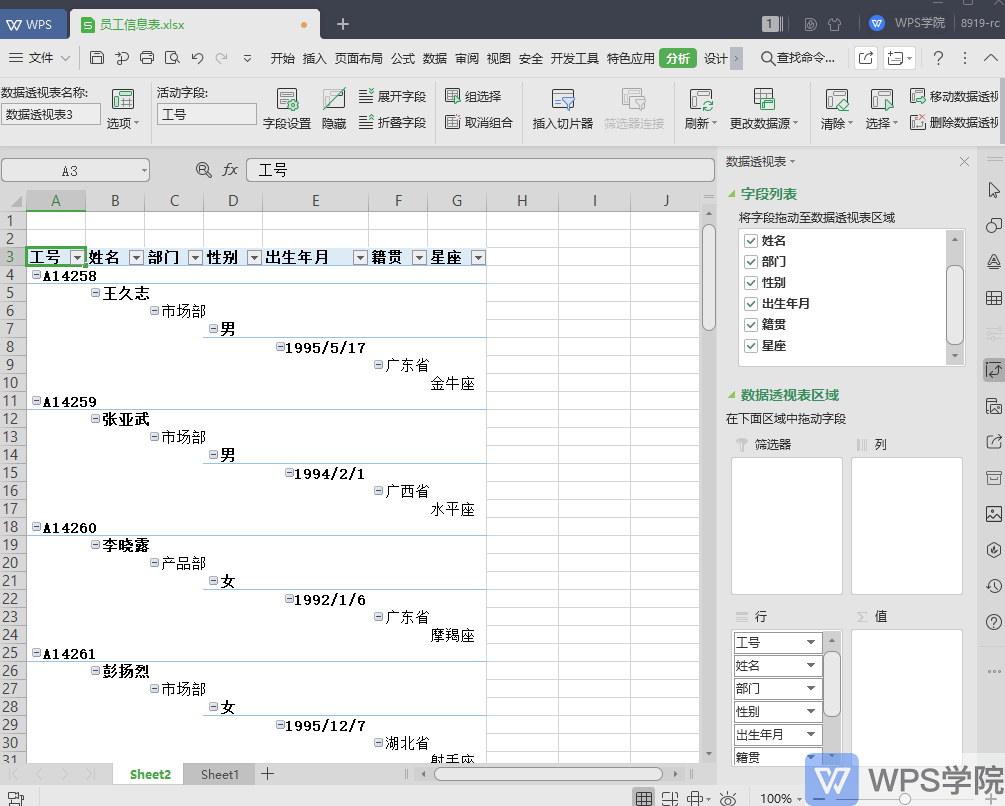Screen dimensions: 1005x806
Task: Click Change Data Source (更改数据源)
Action: 764,110
